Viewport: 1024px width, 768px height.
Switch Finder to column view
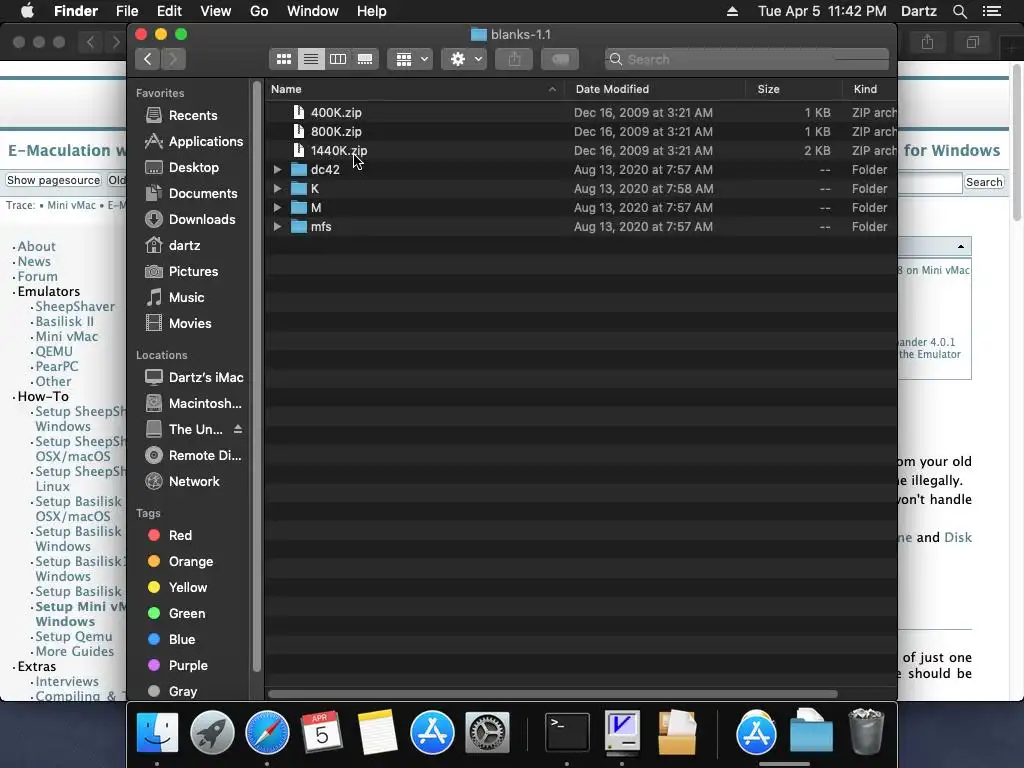click(x=338, y=59)
